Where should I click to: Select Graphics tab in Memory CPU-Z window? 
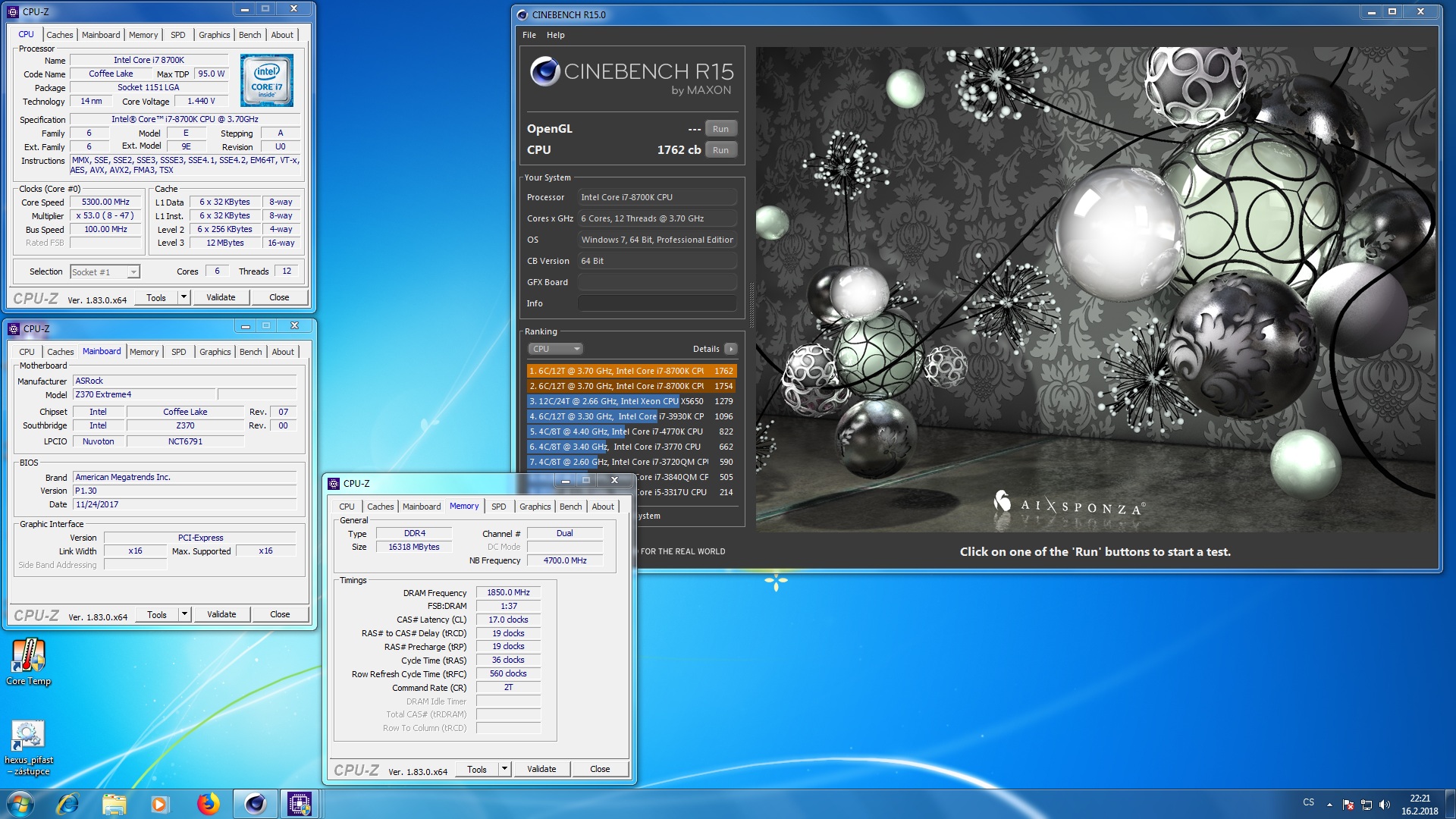[x=535, y=507]
